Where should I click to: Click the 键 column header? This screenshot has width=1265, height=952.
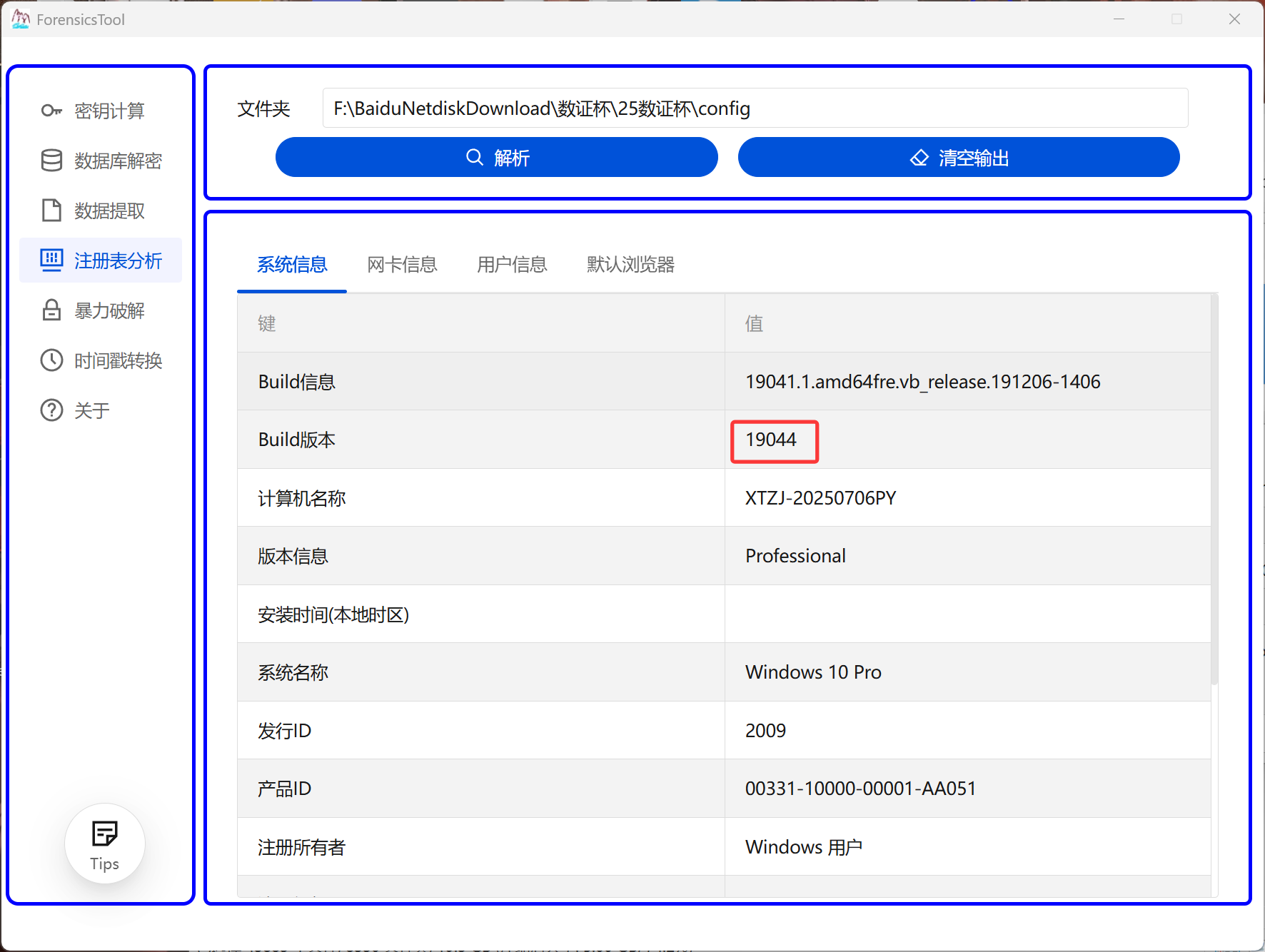pyautogui.click(x=481, y=323)
